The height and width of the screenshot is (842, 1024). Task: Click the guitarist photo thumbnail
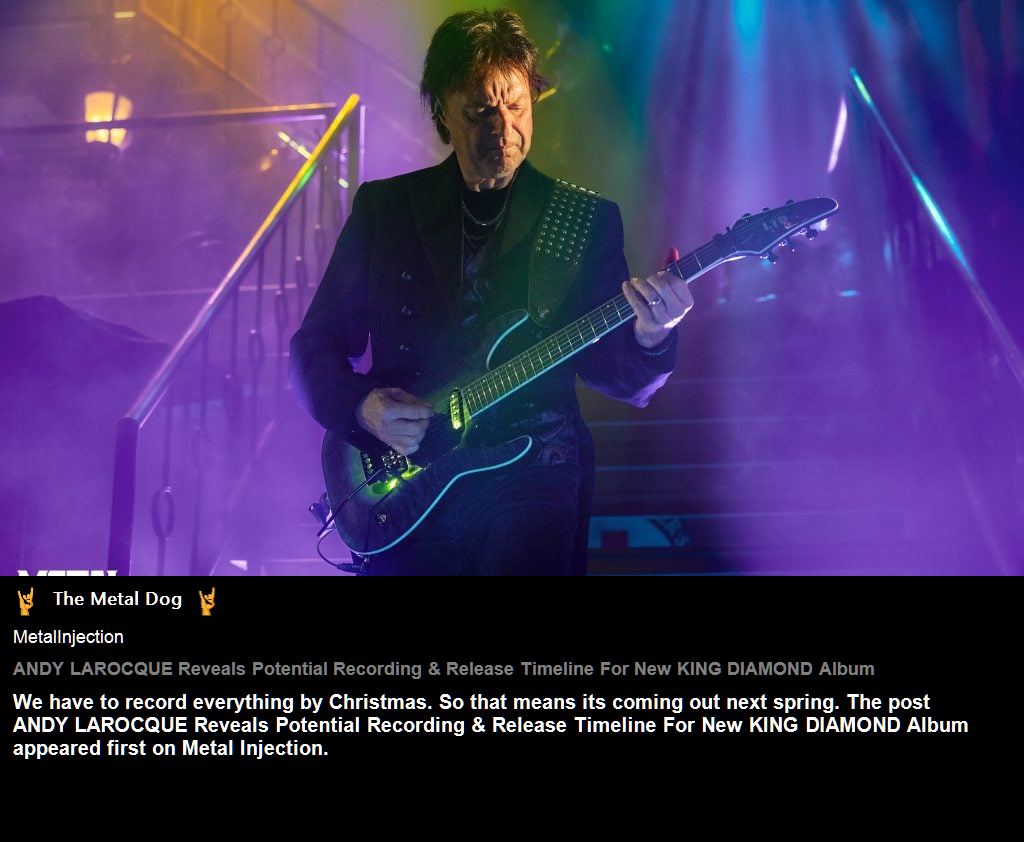coord(512,287)
